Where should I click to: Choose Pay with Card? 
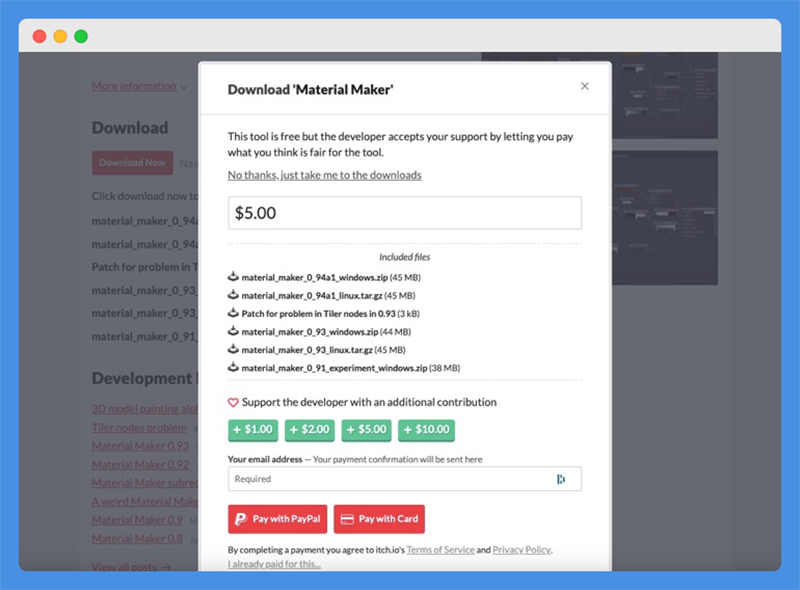379,519
